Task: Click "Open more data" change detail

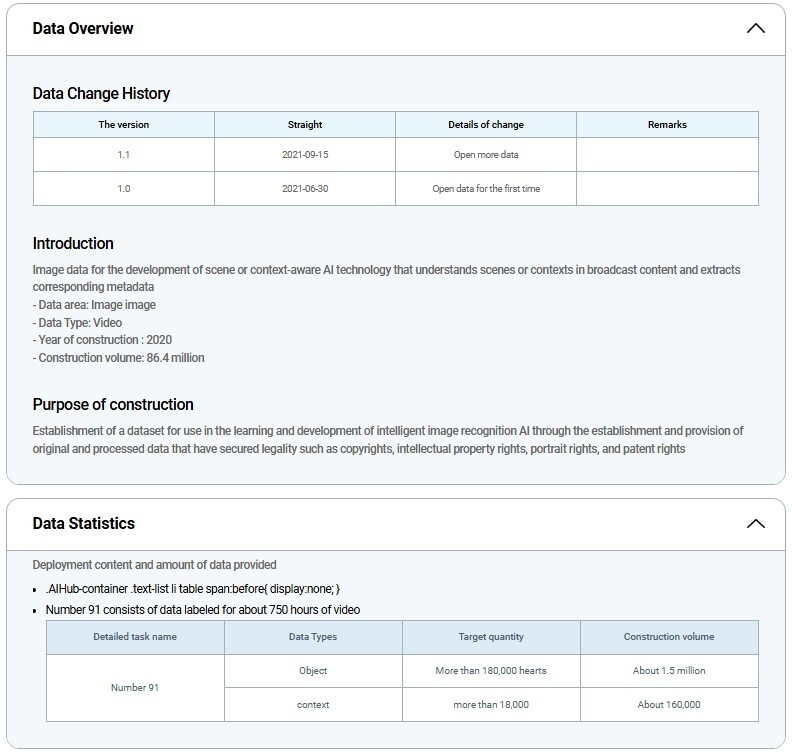Action: point(486,155)
